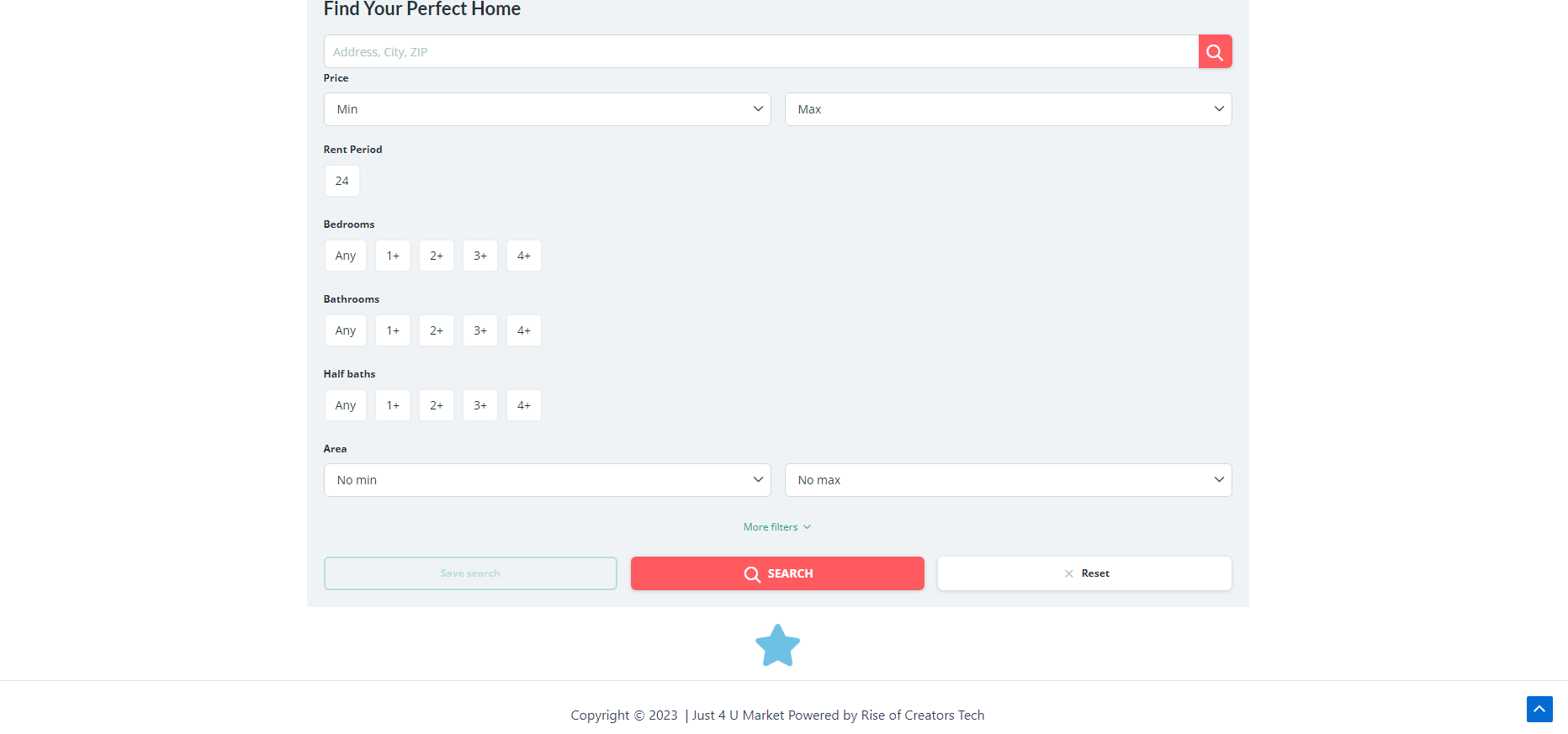
Task: Click the blue star icon
Action: 777,646
